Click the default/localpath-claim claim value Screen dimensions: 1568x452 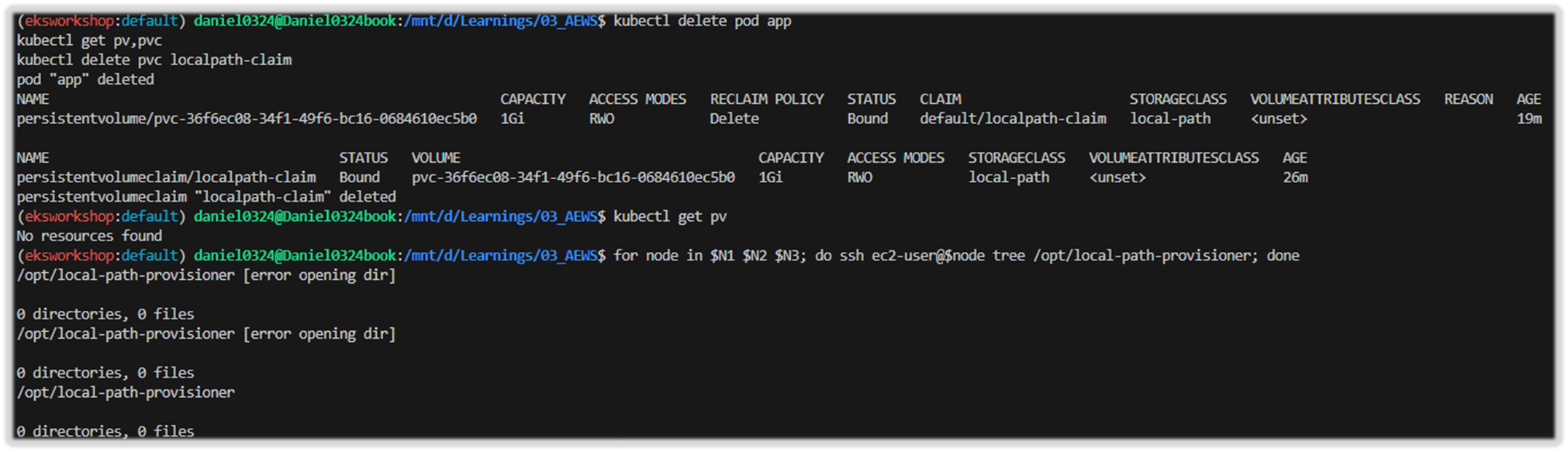[1013, 119]
